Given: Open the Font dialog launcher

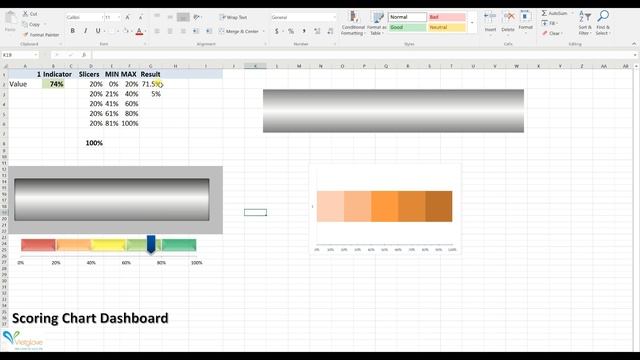Looking at the screenshot, I should [145, 44].
